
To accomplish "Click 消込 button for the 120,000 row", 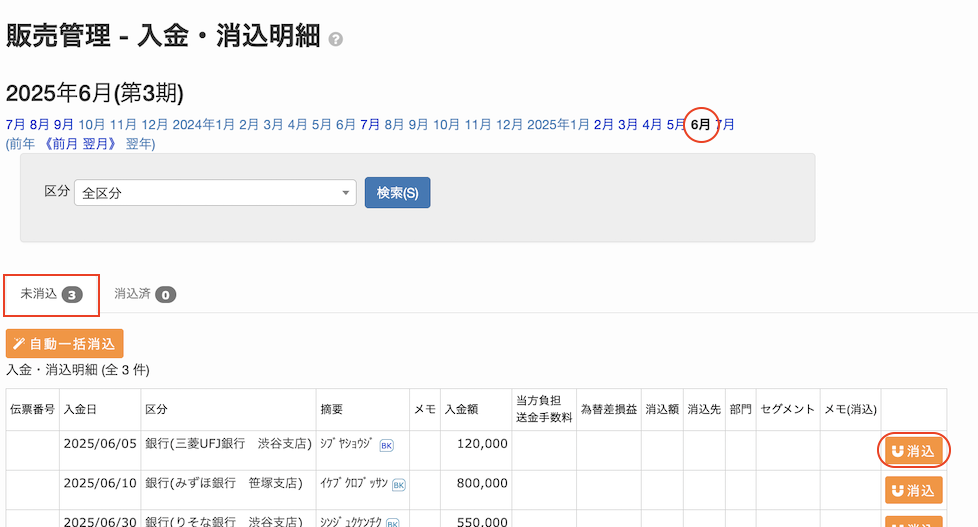I will tap(914, 451).
